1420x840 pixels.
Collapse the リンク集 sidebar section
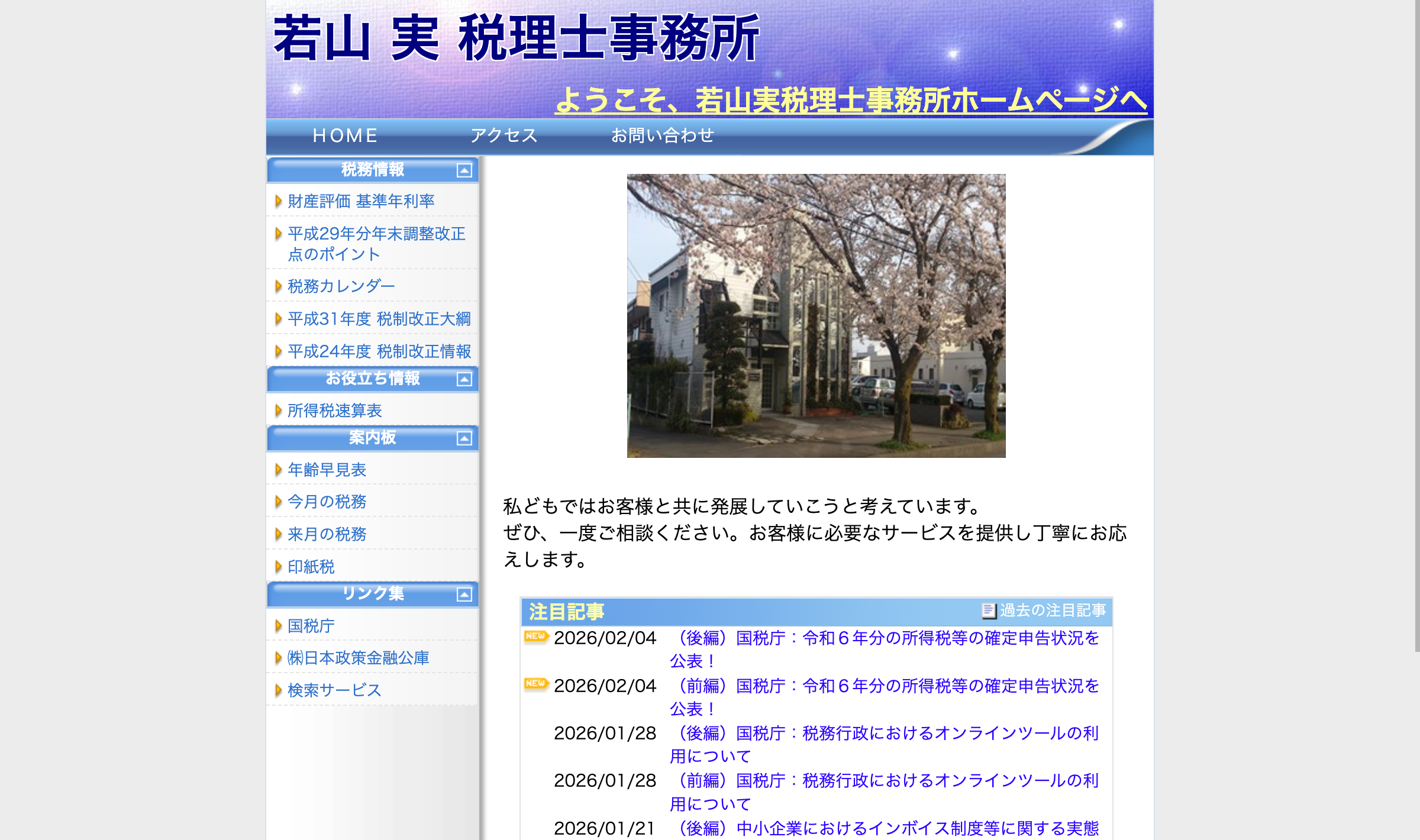(x=464, y=595)
